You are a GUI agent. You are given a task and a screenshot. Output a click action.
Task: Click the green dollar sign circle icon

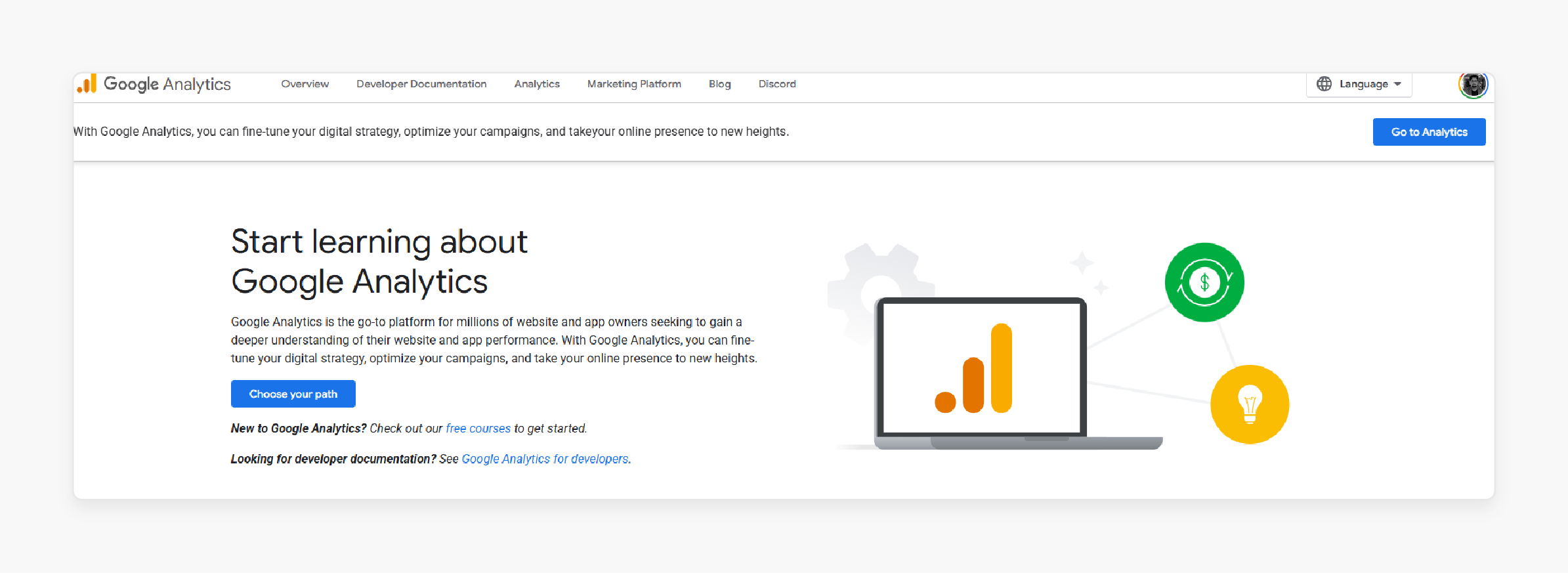[x=1204, y=282]
